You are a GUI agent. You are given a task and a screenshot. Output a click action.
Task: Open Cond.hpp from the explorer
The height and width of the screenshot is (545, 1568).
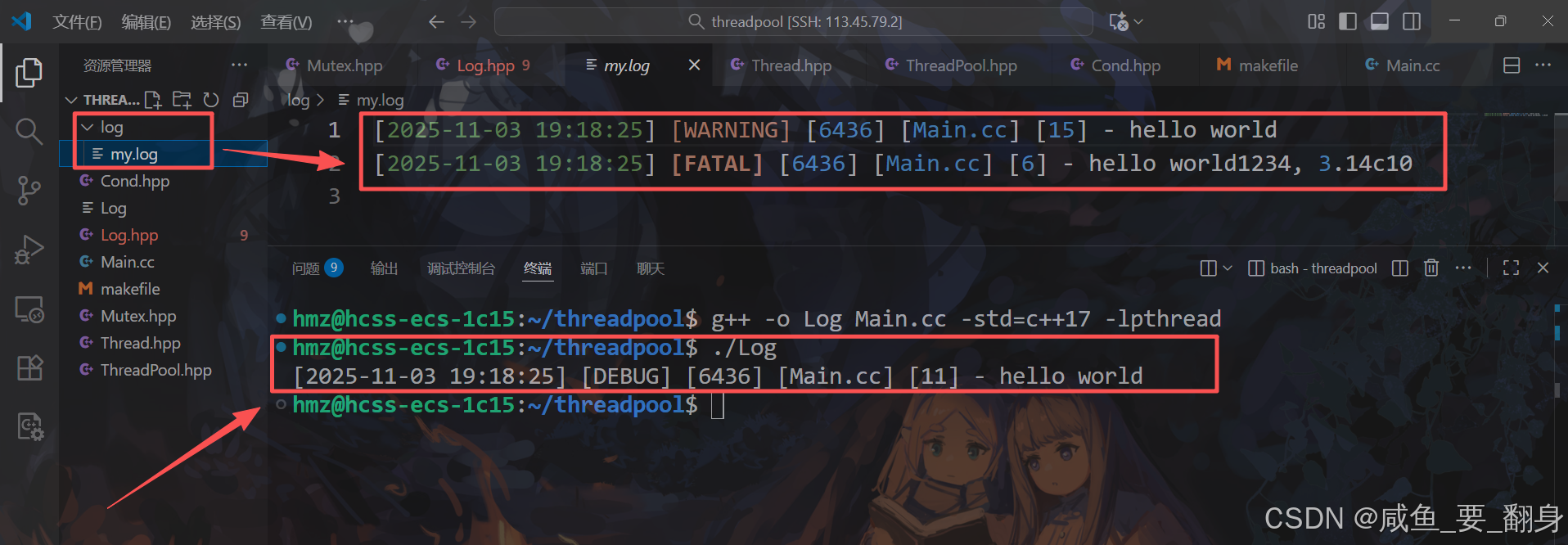164,181
